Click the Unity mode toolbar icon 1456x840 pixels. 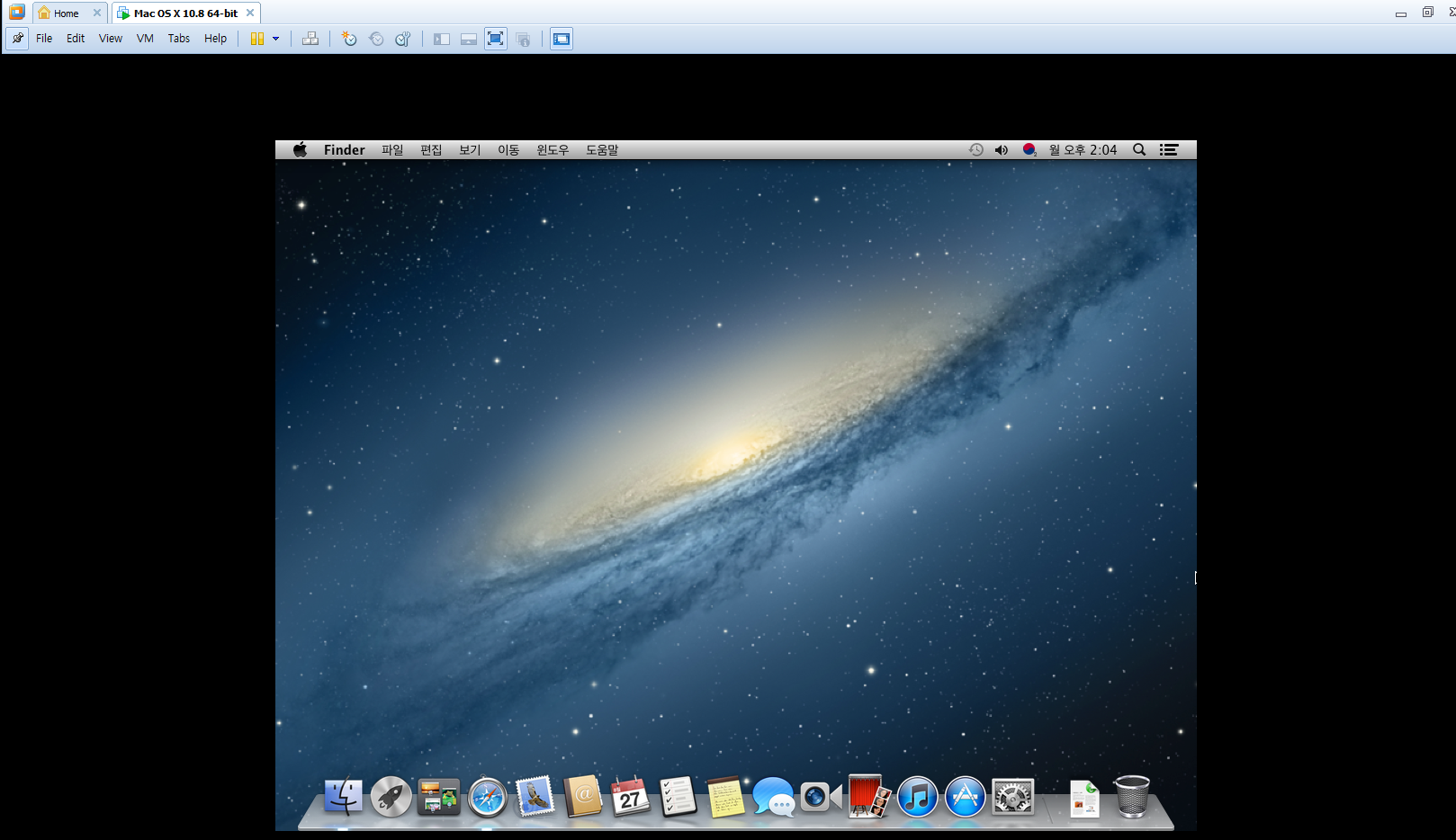(x=523, y=39)
